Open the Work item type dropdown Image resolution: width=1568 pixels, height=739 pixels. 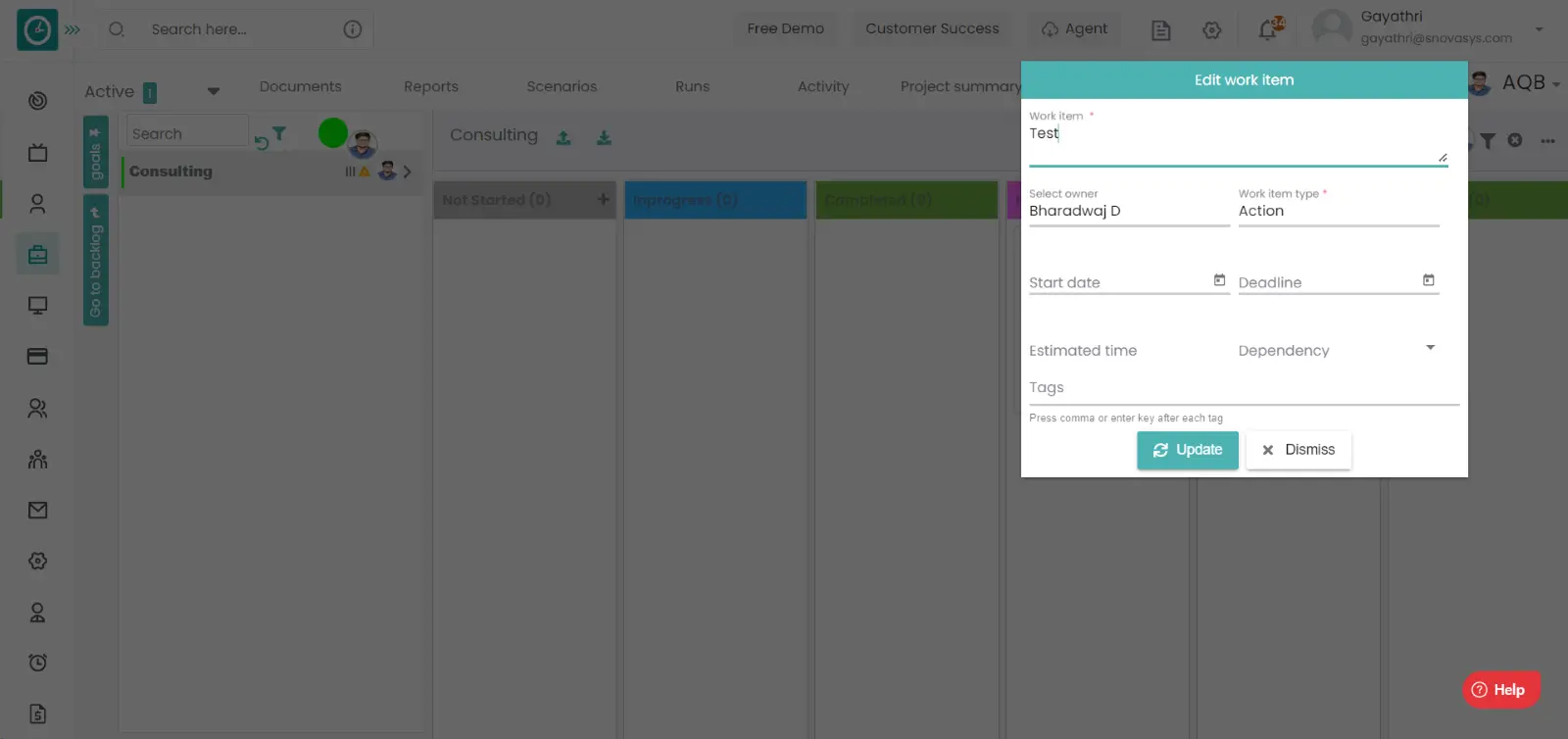(1338, 211)
